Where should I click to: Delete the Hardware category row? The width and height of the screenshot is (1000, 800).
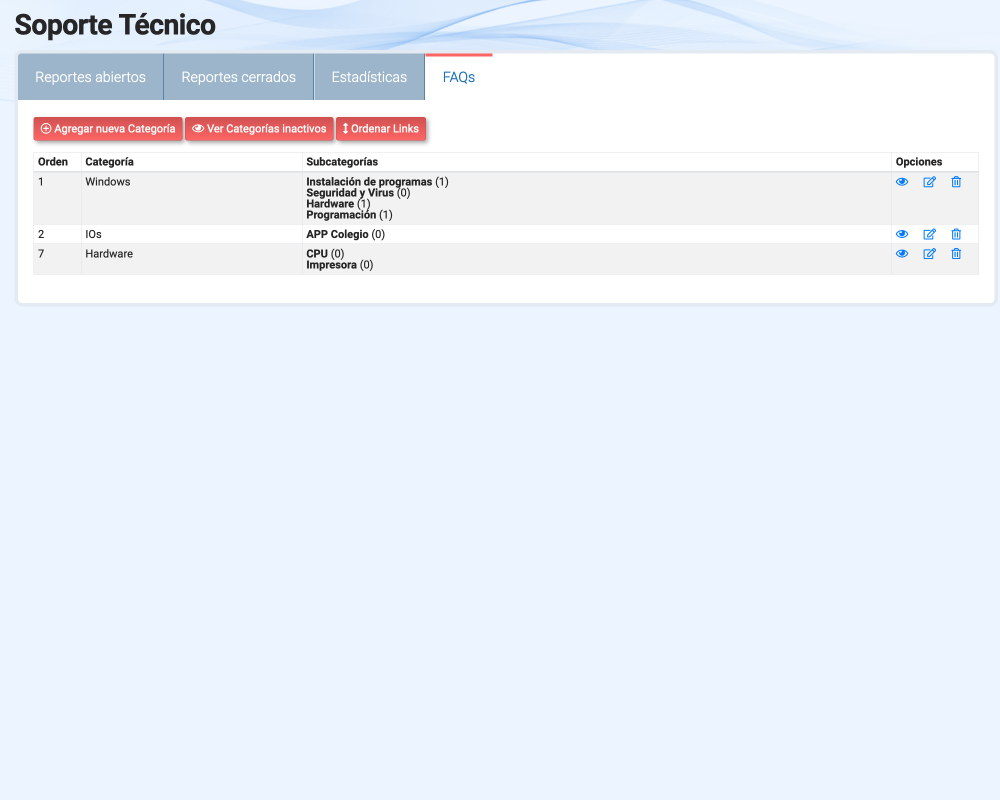[956, 254]
